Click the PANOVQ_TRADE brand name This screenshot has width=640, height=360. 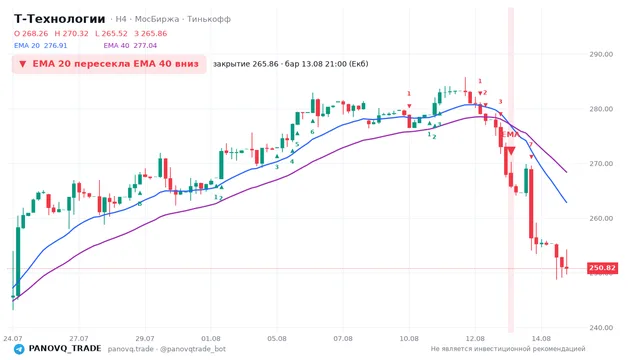coord(65,349)
